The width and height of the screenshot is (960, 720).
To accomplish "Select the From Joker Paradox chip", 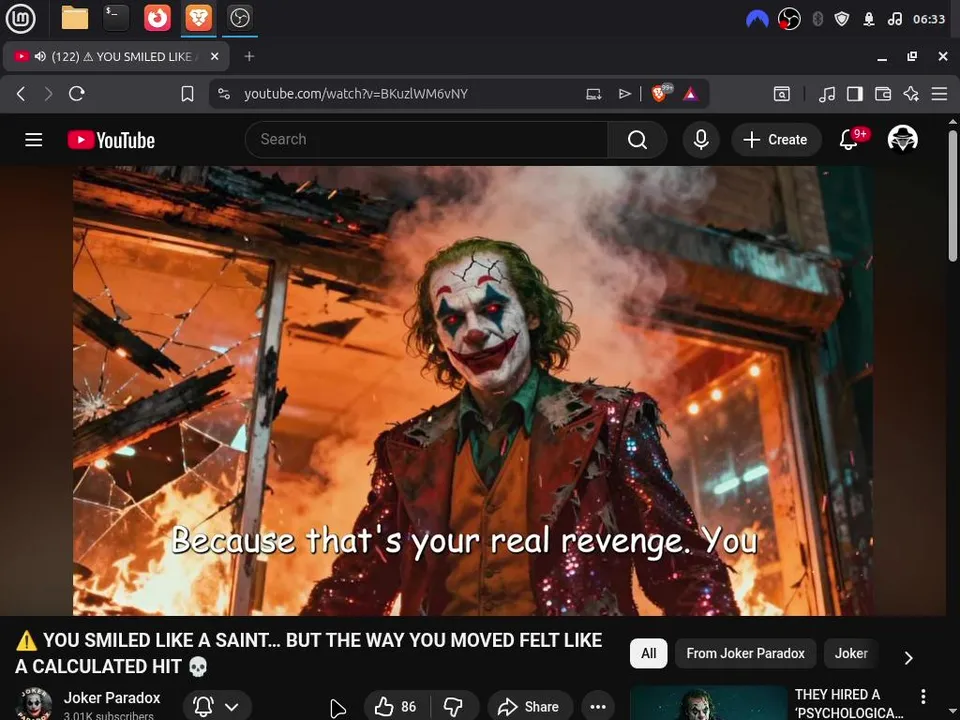I will pos(745,653).
